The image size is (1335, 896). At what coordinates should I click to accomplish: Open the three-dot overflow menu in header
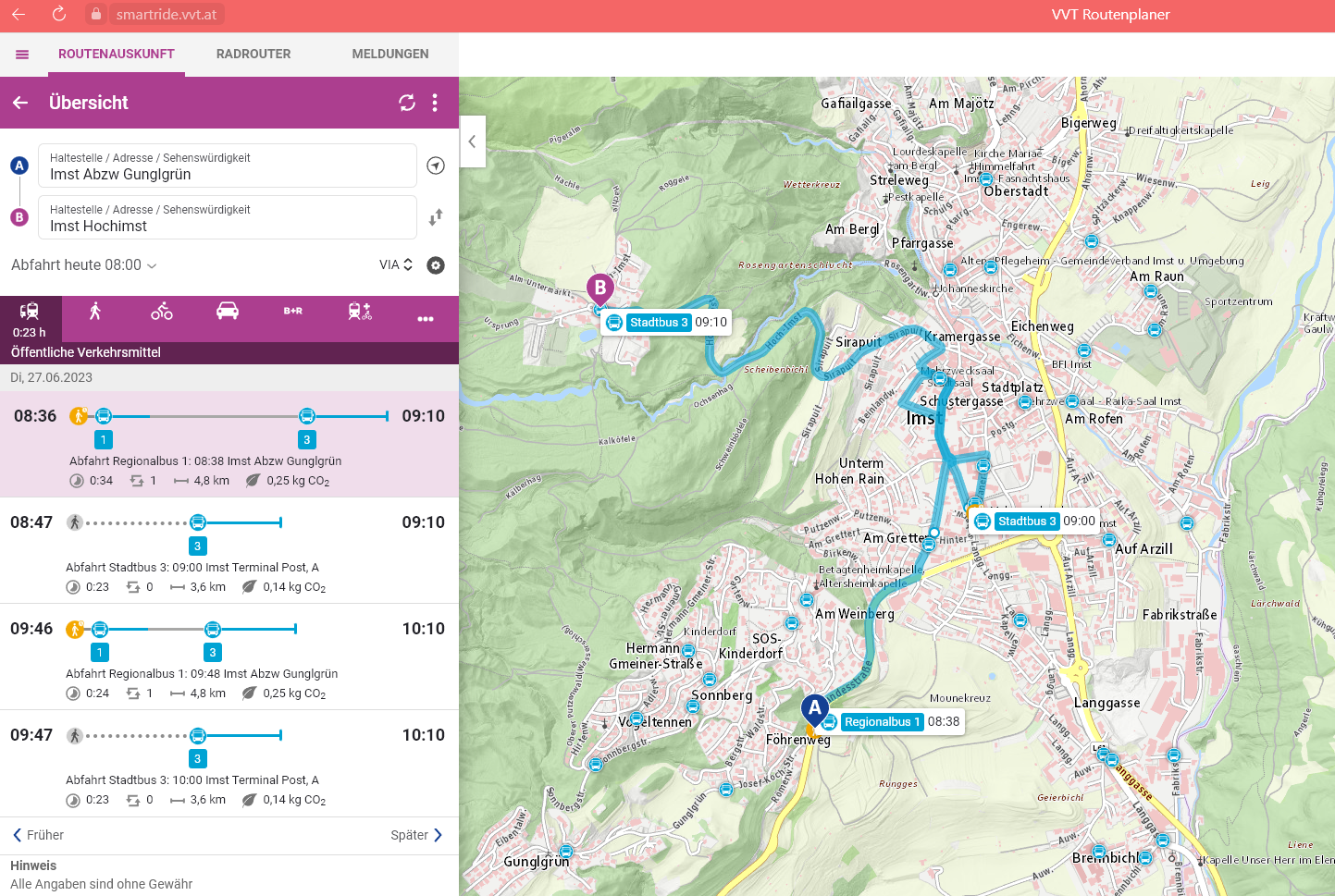point(435,103)
